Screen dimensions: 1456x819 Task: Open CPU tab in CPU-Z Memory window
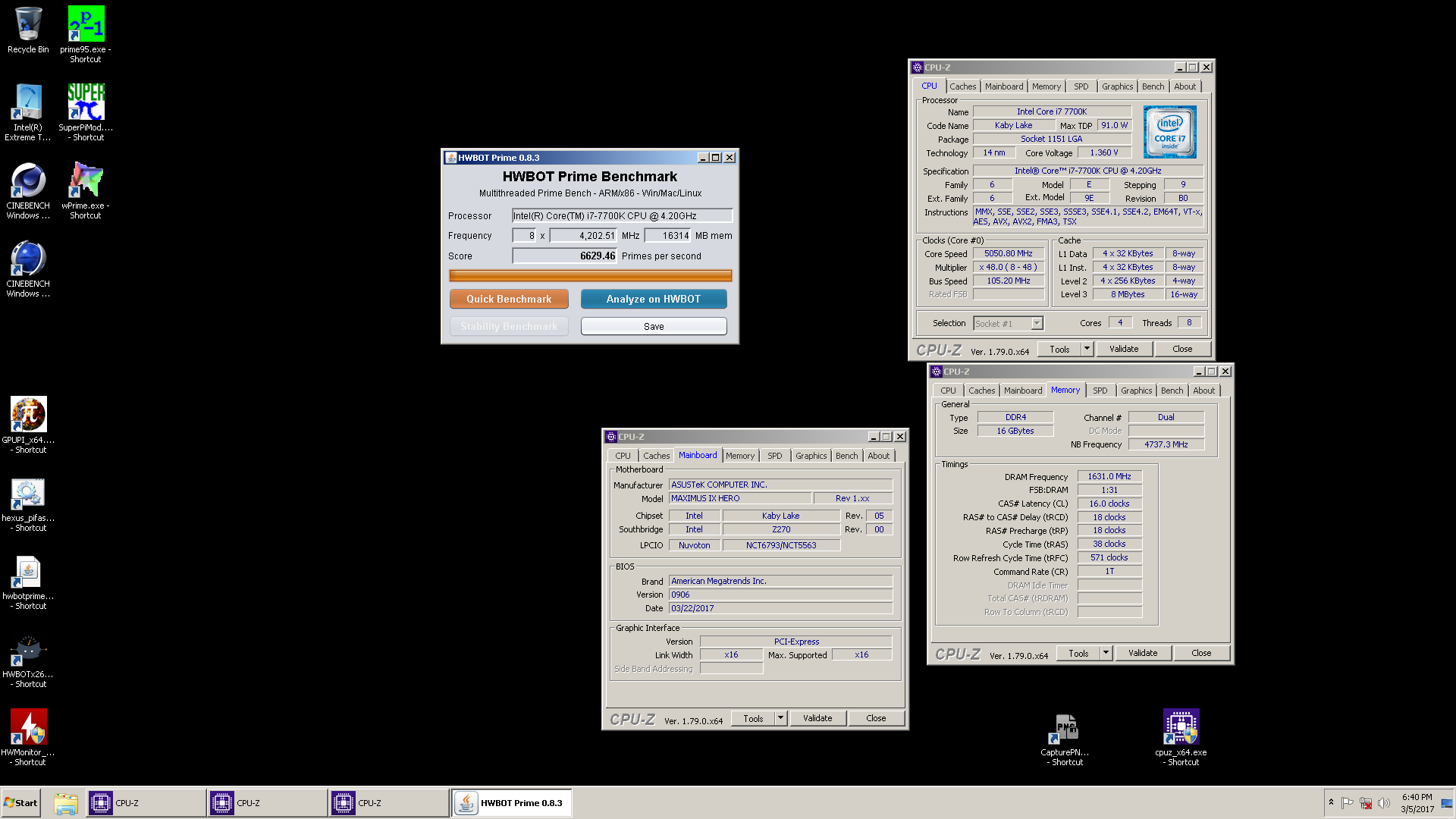tap(948, 391)
